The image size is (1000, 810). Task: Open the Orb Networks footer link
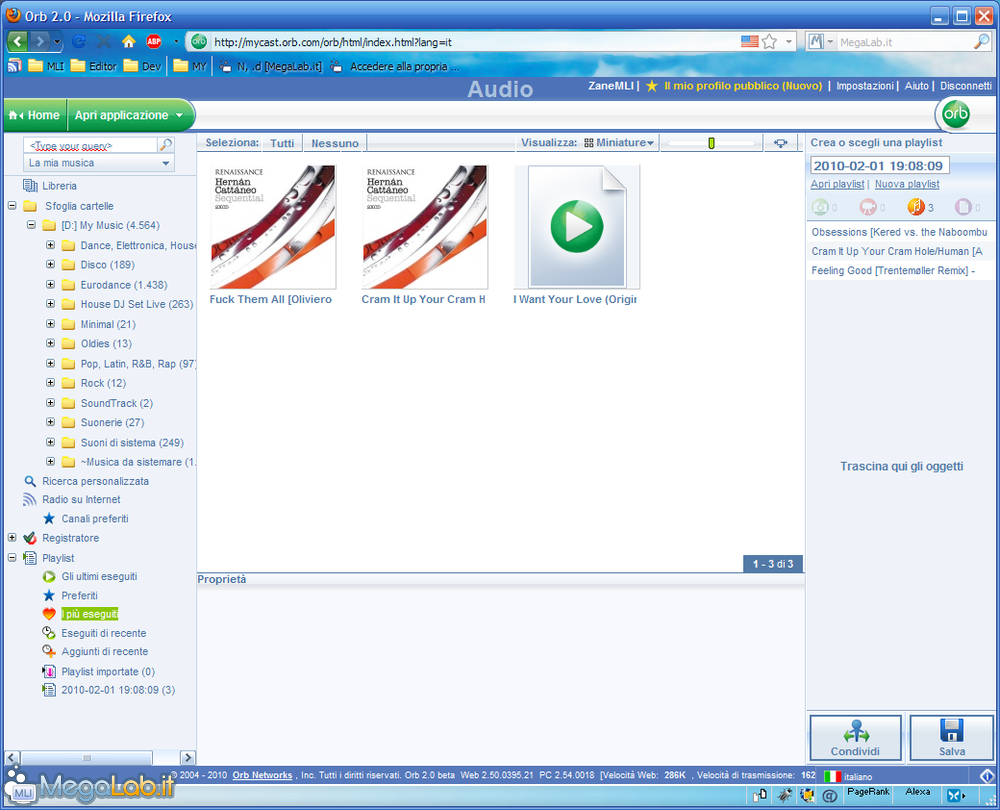262,775
